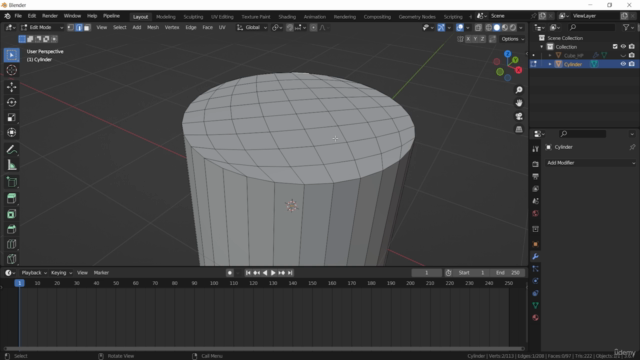Screen dimensions: 640x360
Task: Open the Global orientation dropdown
Action: pyautogui.click(x=252, y=27)
